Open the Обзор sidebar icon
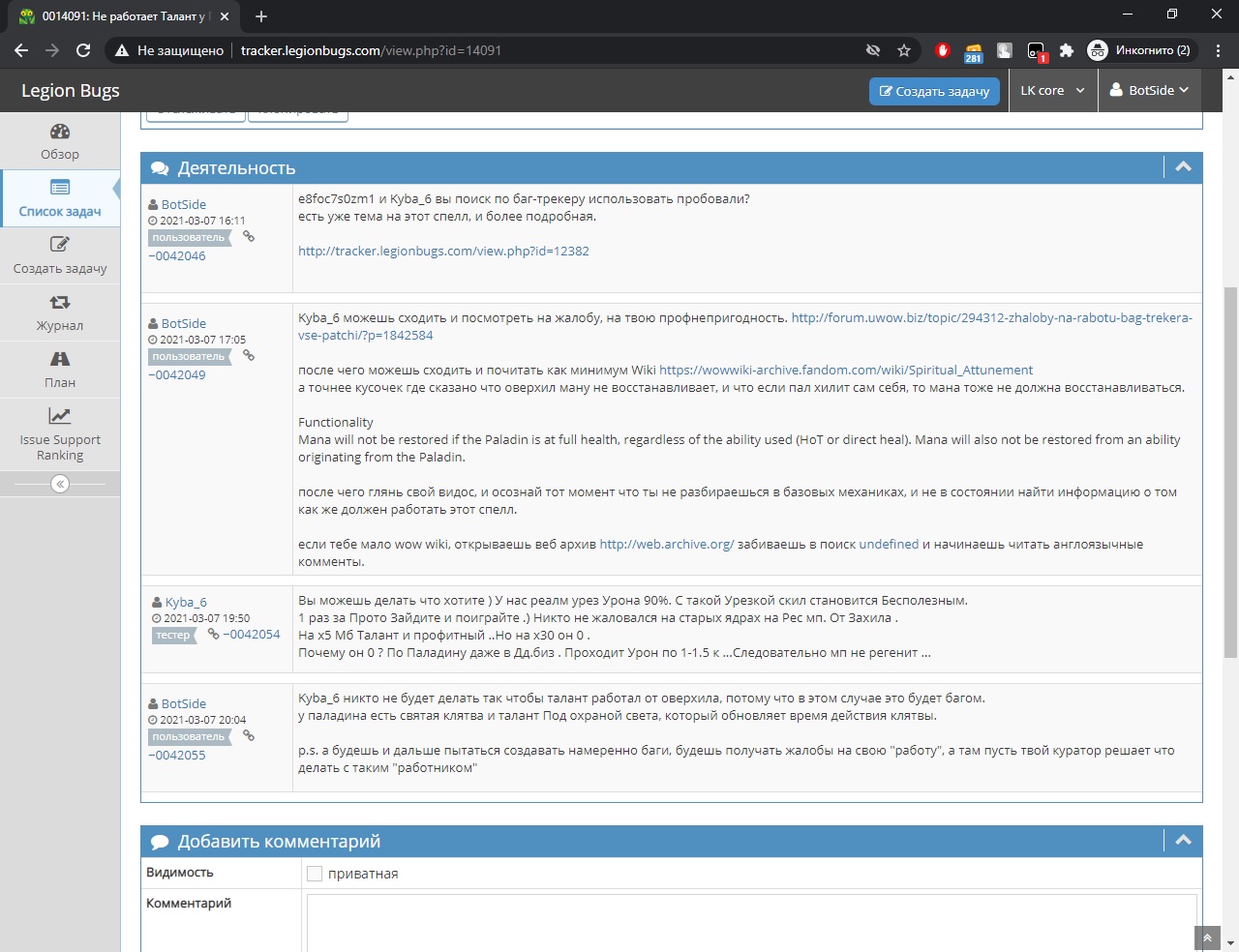The height and width of the screenshot is (952, 1239). (x=60, y=133)
